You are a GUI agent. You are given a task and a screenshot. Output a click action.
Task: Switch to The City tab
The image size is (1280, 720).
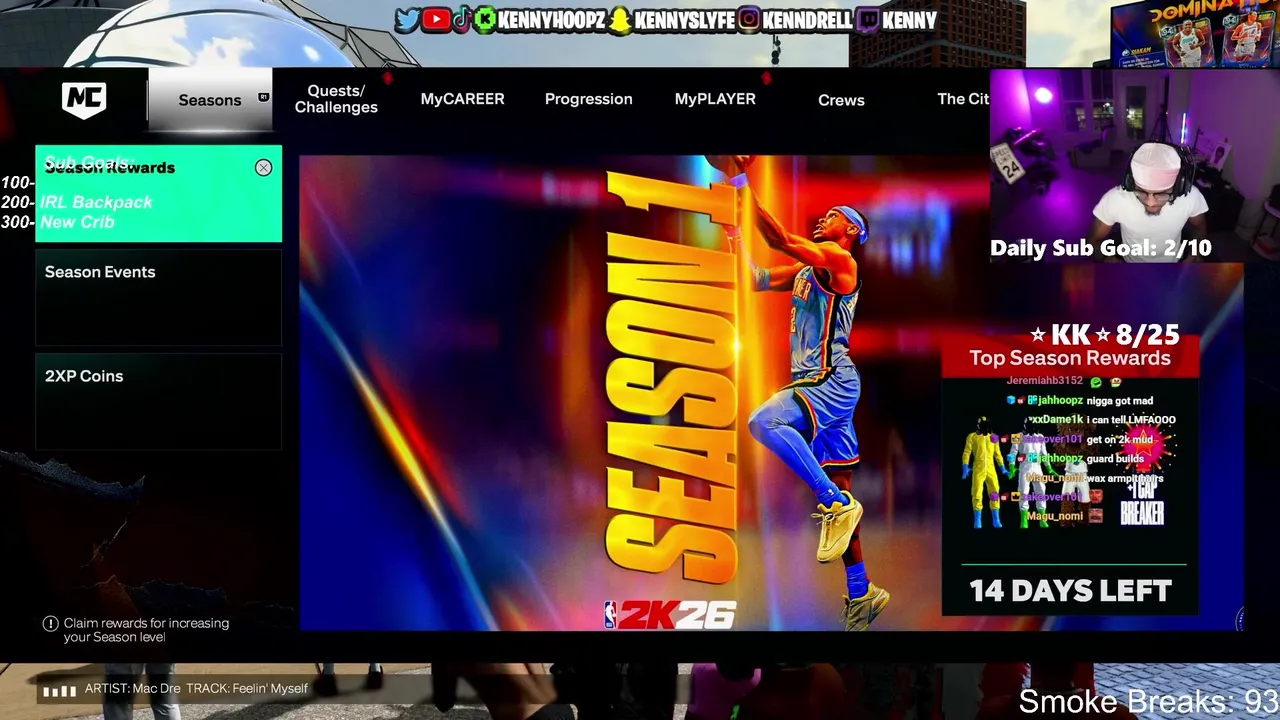[963, 99]
